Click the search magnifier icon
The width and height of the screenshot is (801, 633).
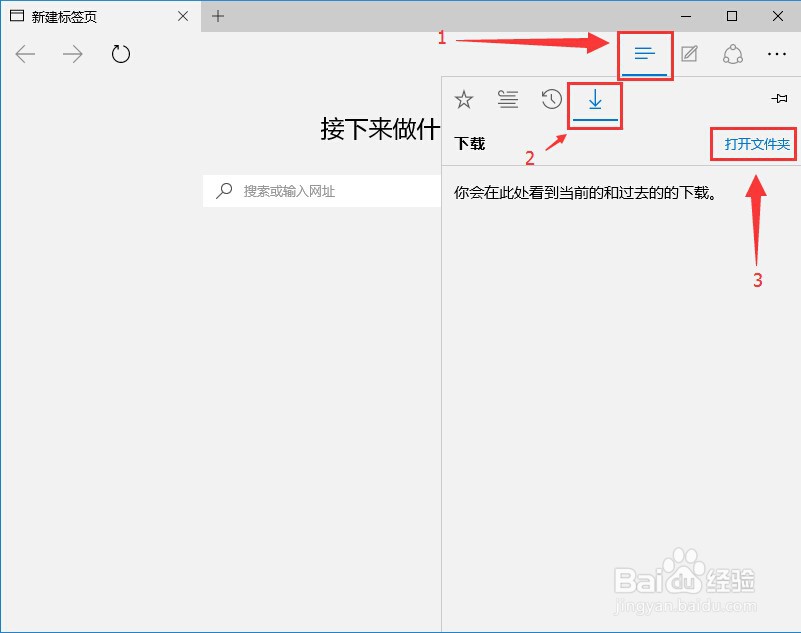point(224,191)
